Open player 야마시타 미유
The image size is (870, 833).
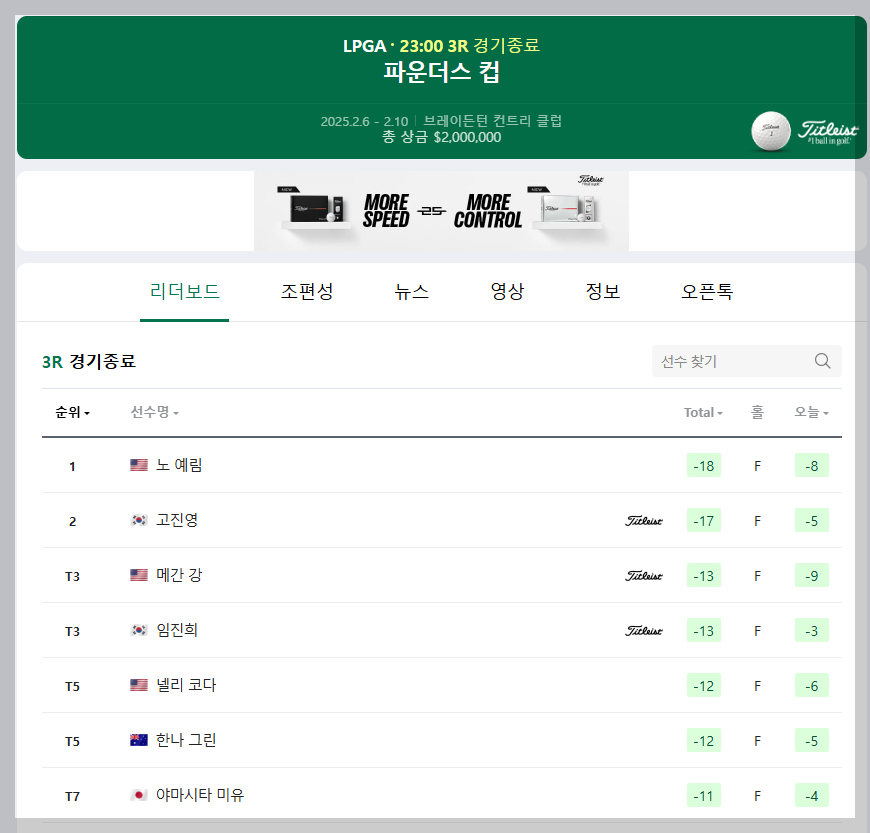coord(200,795)
